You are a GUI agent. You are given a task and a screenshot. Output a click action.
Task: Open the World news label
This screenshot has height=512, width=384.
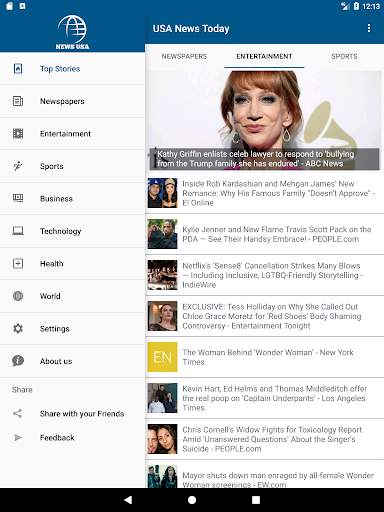point(50,296)
